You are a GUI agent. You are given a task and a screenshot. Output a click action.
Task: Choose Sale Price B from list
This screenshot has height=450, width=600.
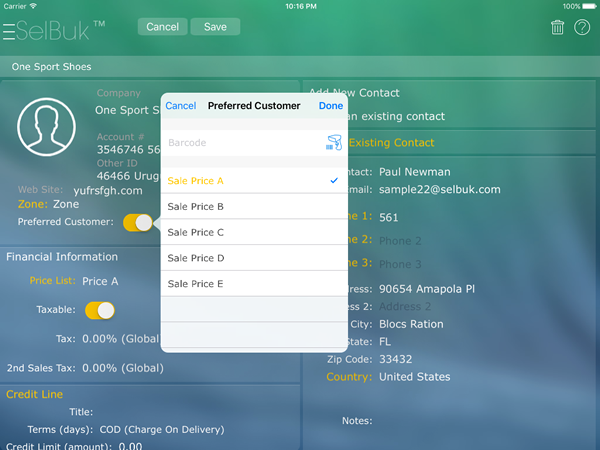coord(254,207)
